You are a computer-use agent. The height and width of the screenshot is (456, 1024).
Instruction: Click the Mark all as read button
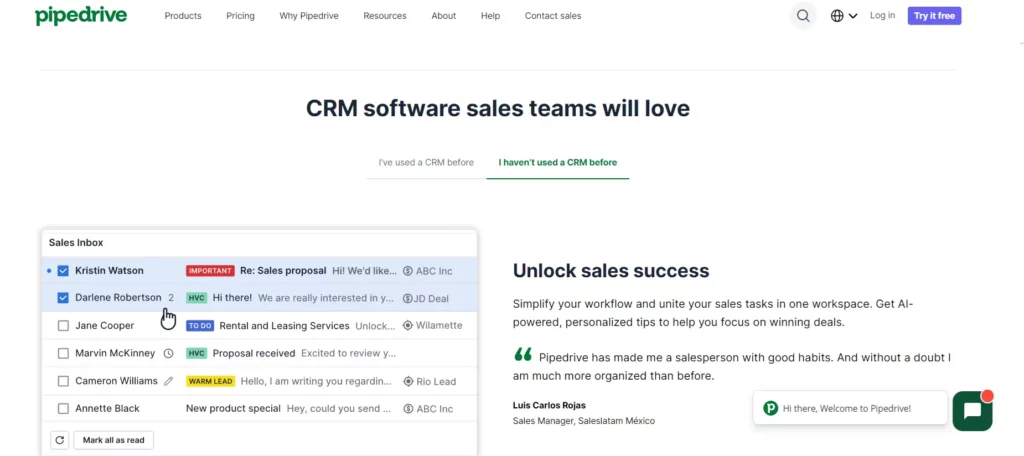114,440
